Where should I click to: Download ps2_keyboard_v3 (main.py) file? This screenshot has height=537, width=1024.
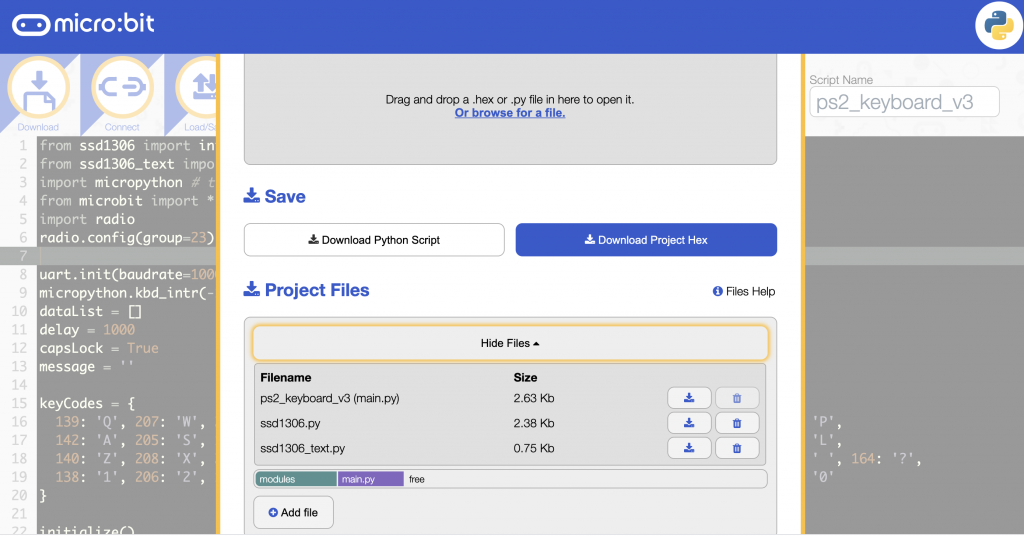689,398
